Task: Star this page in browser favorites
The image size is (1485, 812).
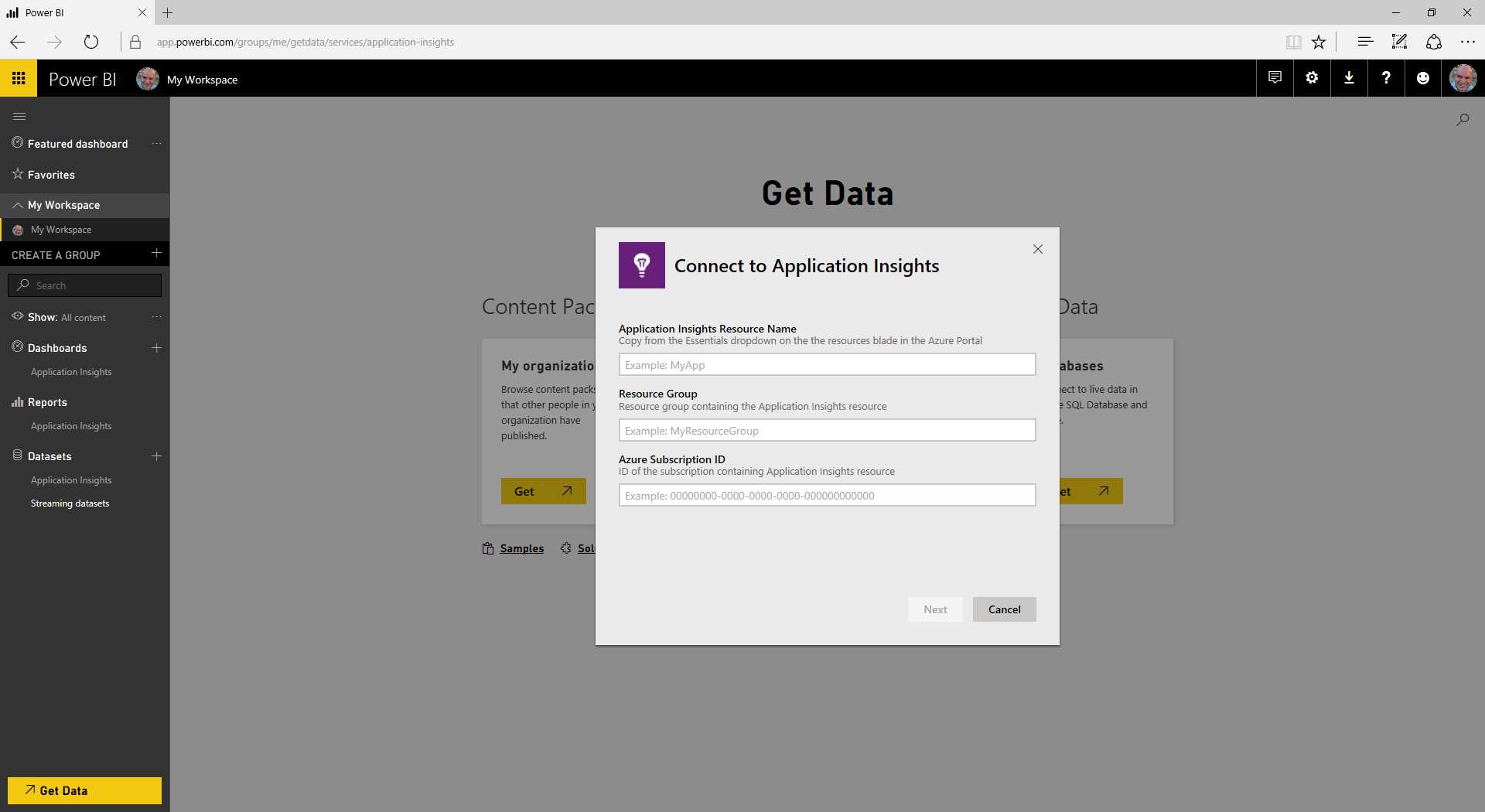Action: pyautogui.click(x=1319, y=42)
